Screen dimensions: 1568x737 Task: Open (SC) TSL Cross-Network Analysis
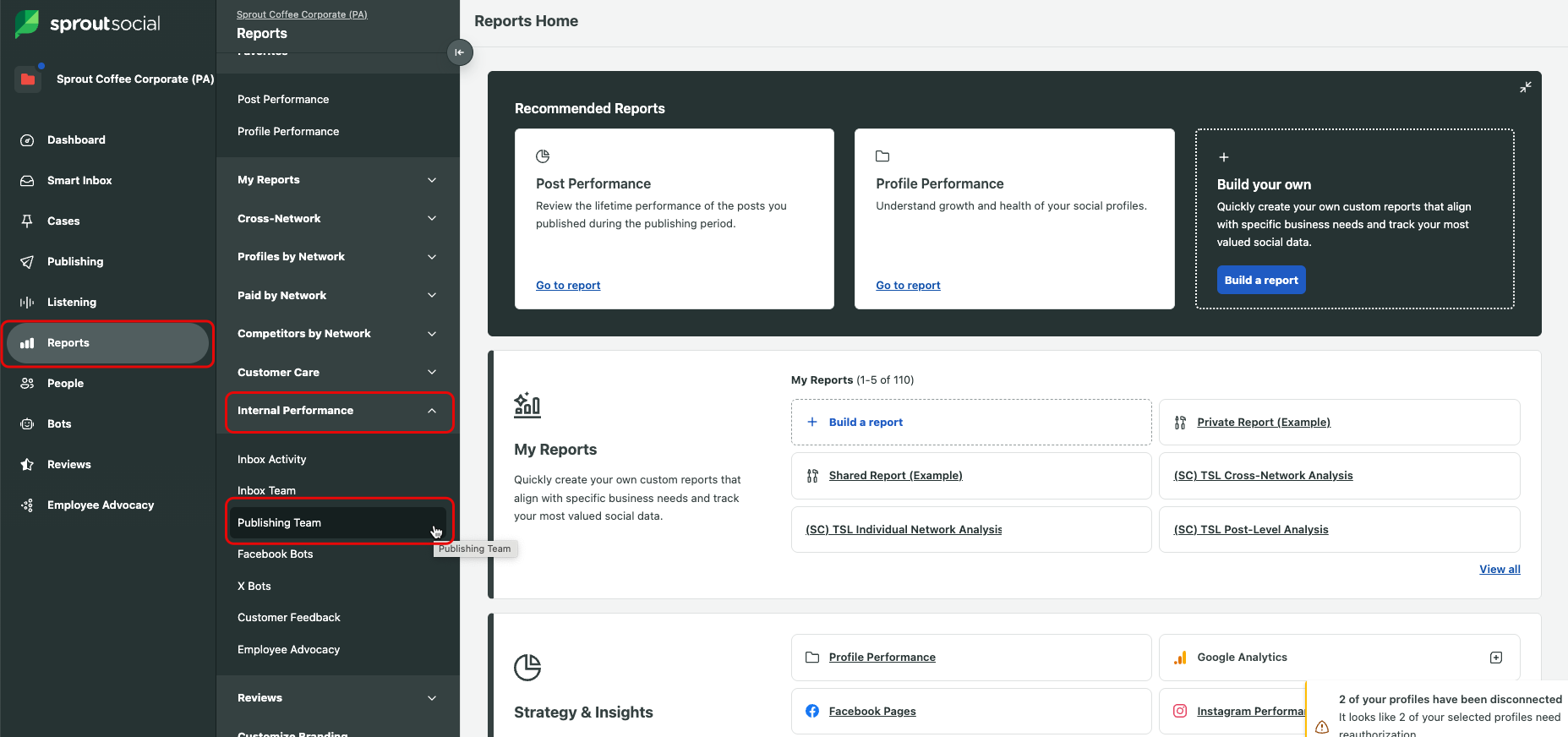click(x=1264, y=476)
